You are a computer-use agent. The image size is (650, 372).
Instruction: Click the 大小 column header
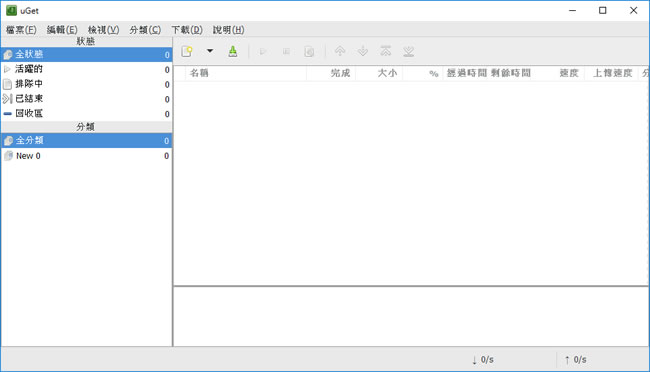(x=379, y=73)
